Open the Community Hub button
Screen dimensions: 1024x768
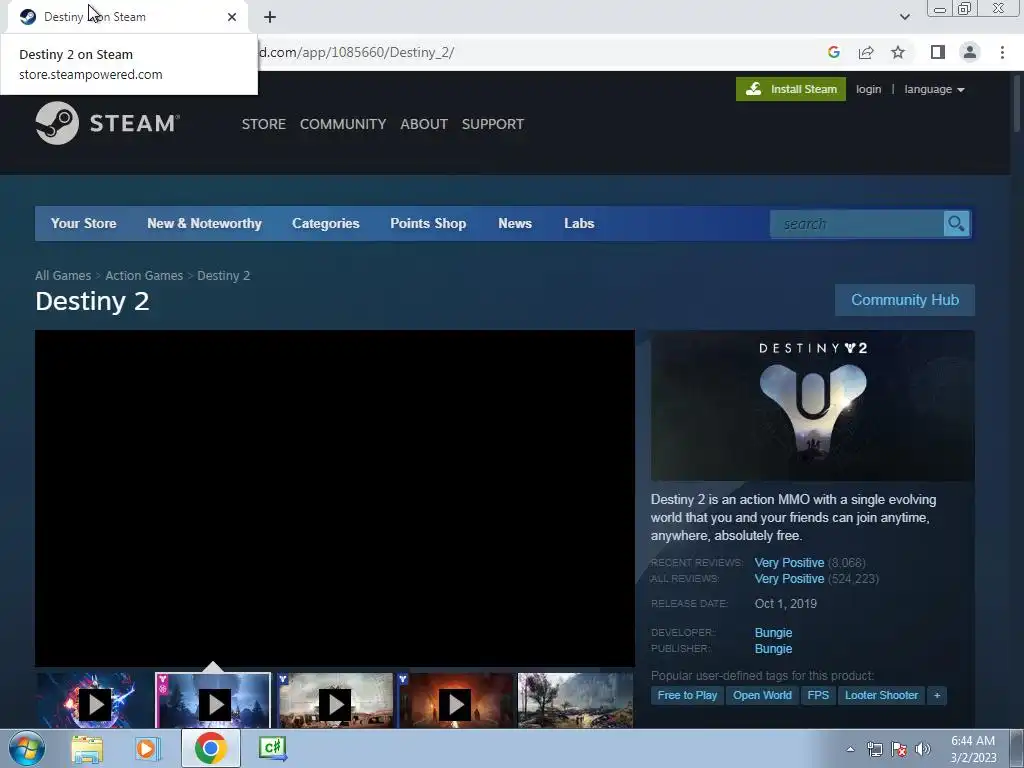[904, 300]
